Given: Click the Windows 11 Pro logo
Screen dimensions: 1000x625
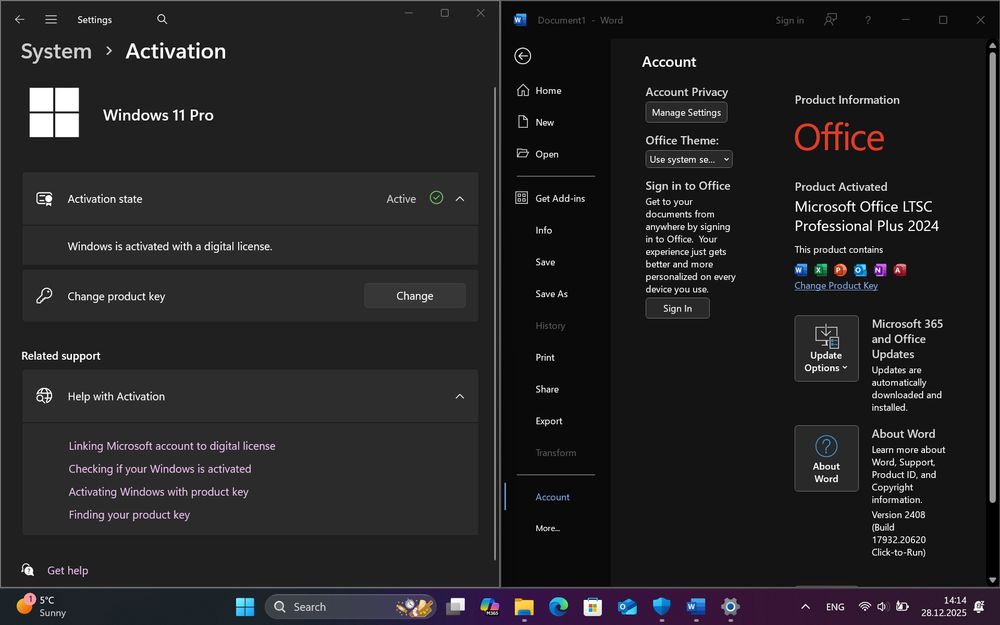Looking at the screenshot, I should (x=54, y=113).
